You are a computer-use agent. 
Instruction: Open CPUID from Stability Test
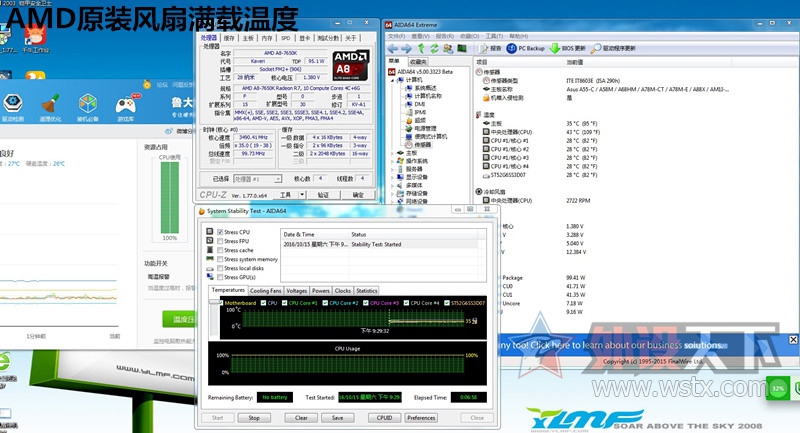pos(384,418)
